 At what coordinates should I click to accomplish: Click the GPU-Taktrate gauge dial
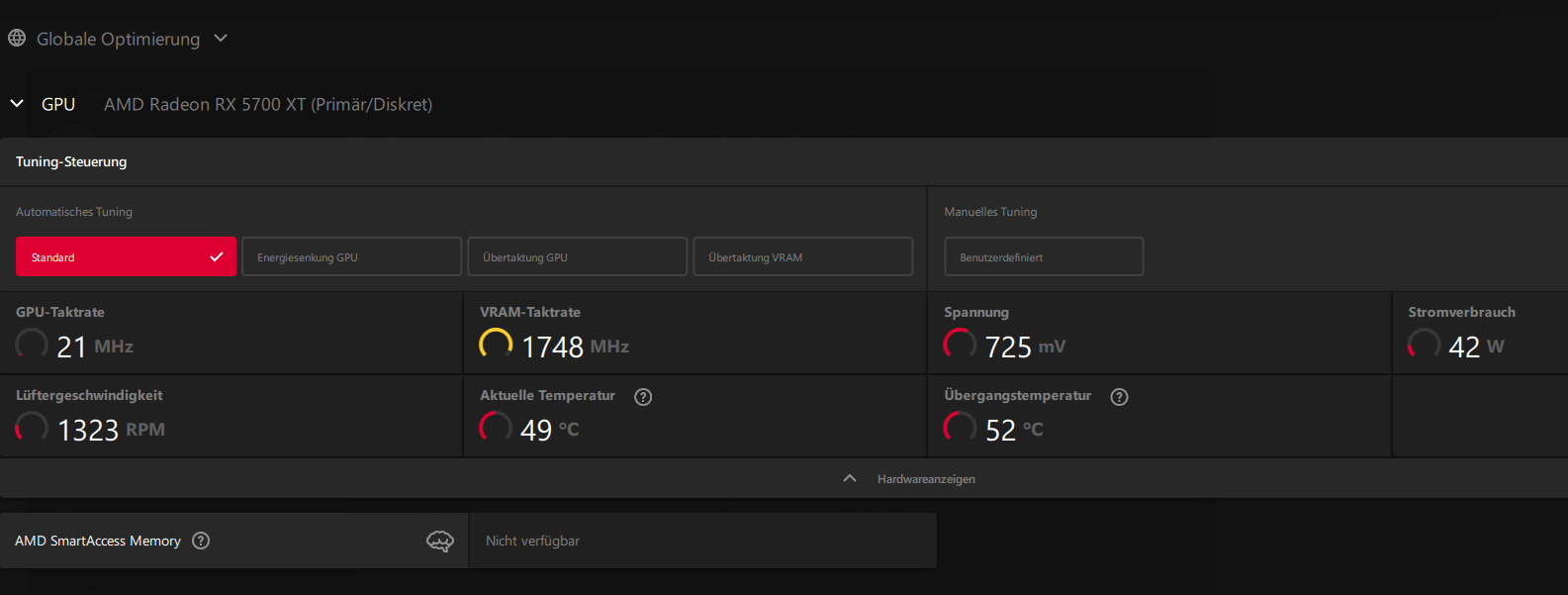32,344
